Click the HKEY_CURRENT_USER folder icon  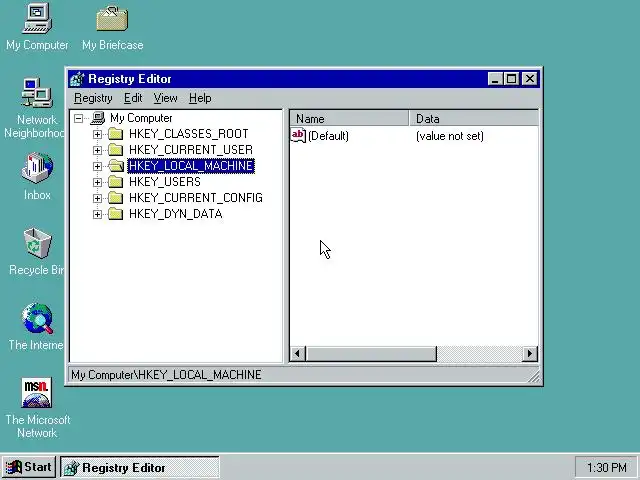click(x=116, y=150)
